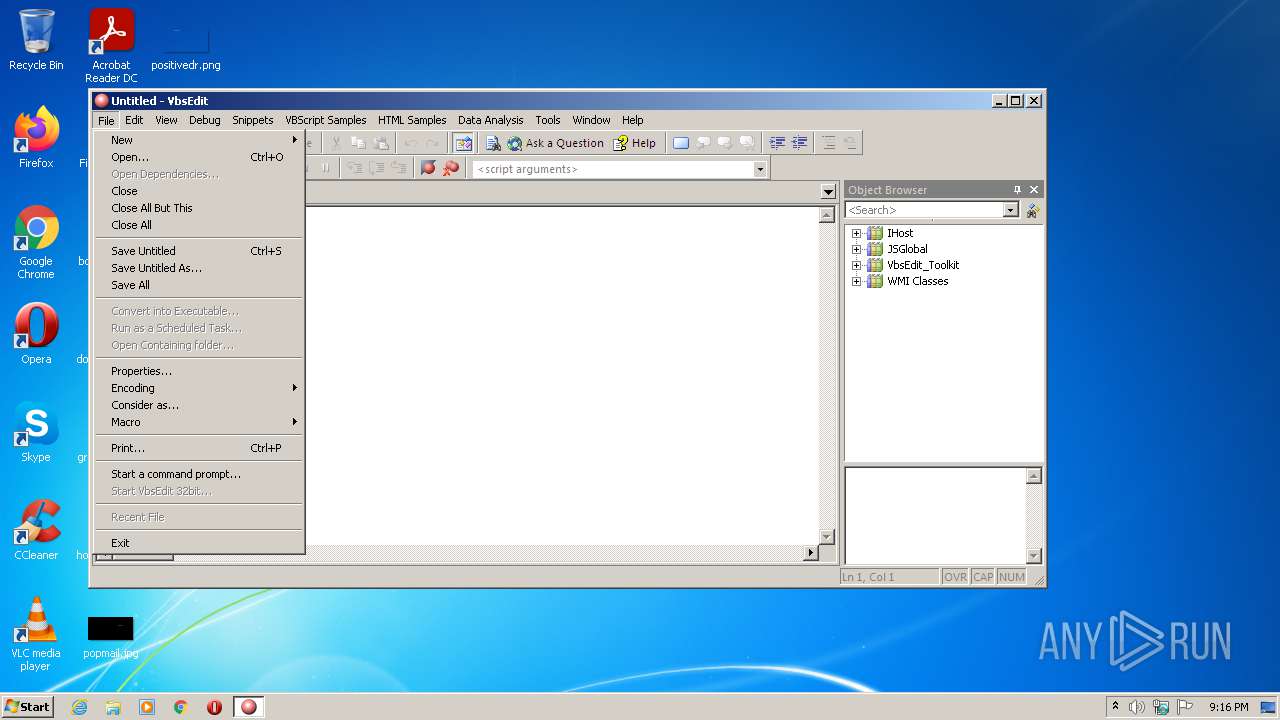Toggle the Object Browser toolbar button

(x=463, y=143)
